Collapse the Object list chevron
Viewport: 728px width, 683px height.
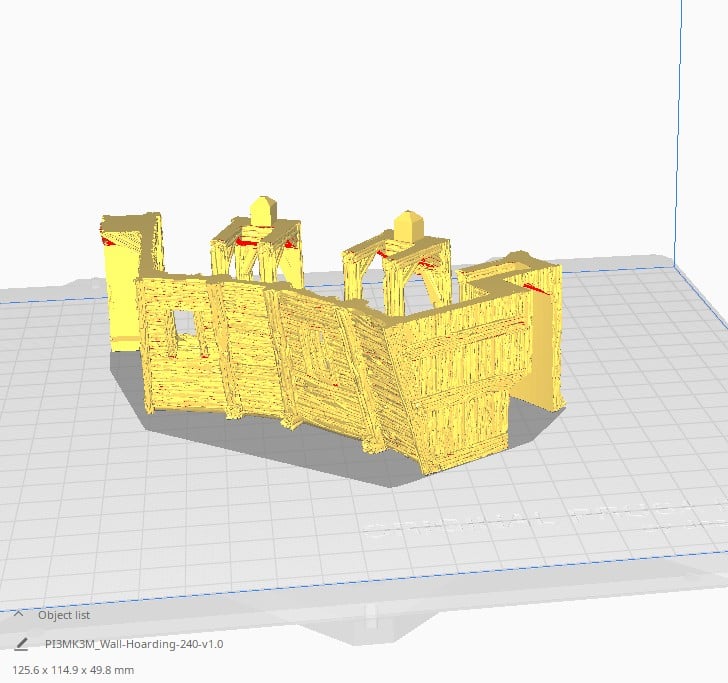pyautogui.click(x=19, y=615)
